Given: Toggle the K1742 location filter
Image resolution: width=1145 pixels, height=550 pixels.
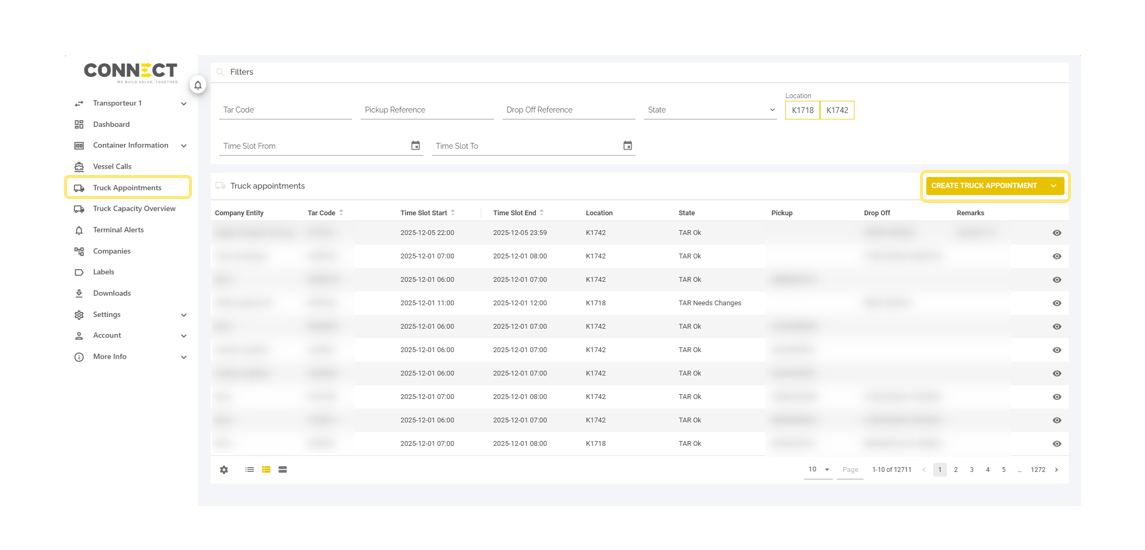Looking at the screenshot, I should [x=837, y=110].
